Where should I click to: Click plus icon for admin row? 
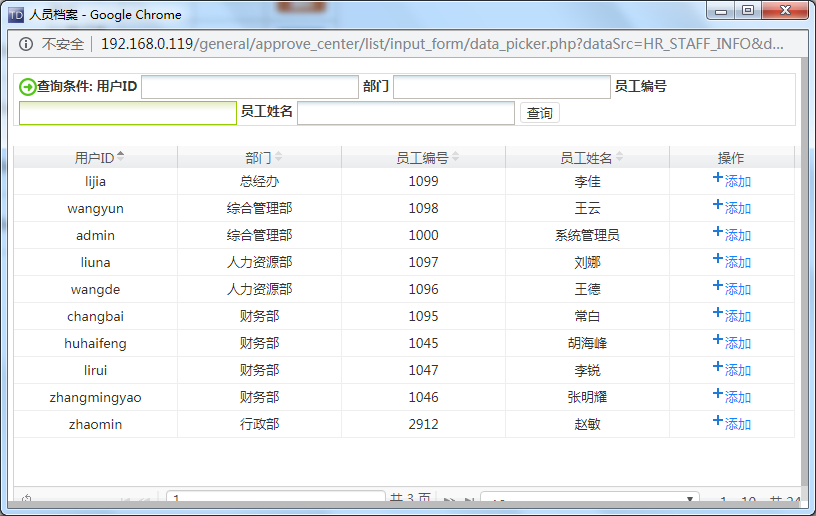coord(717,232)
